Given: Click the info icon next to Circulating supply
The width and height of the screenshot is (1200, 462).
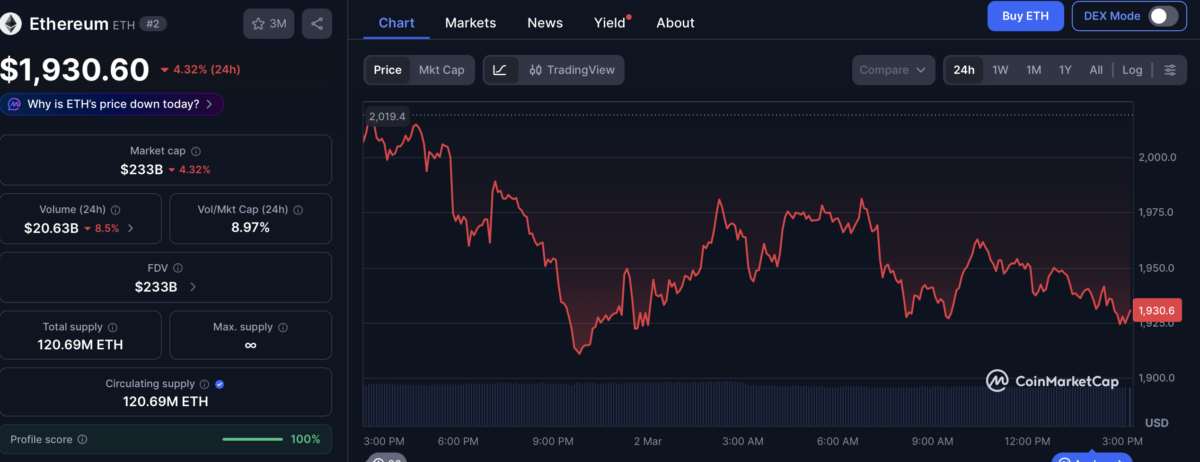Looking at the screenshot, I should pos(204,383).
